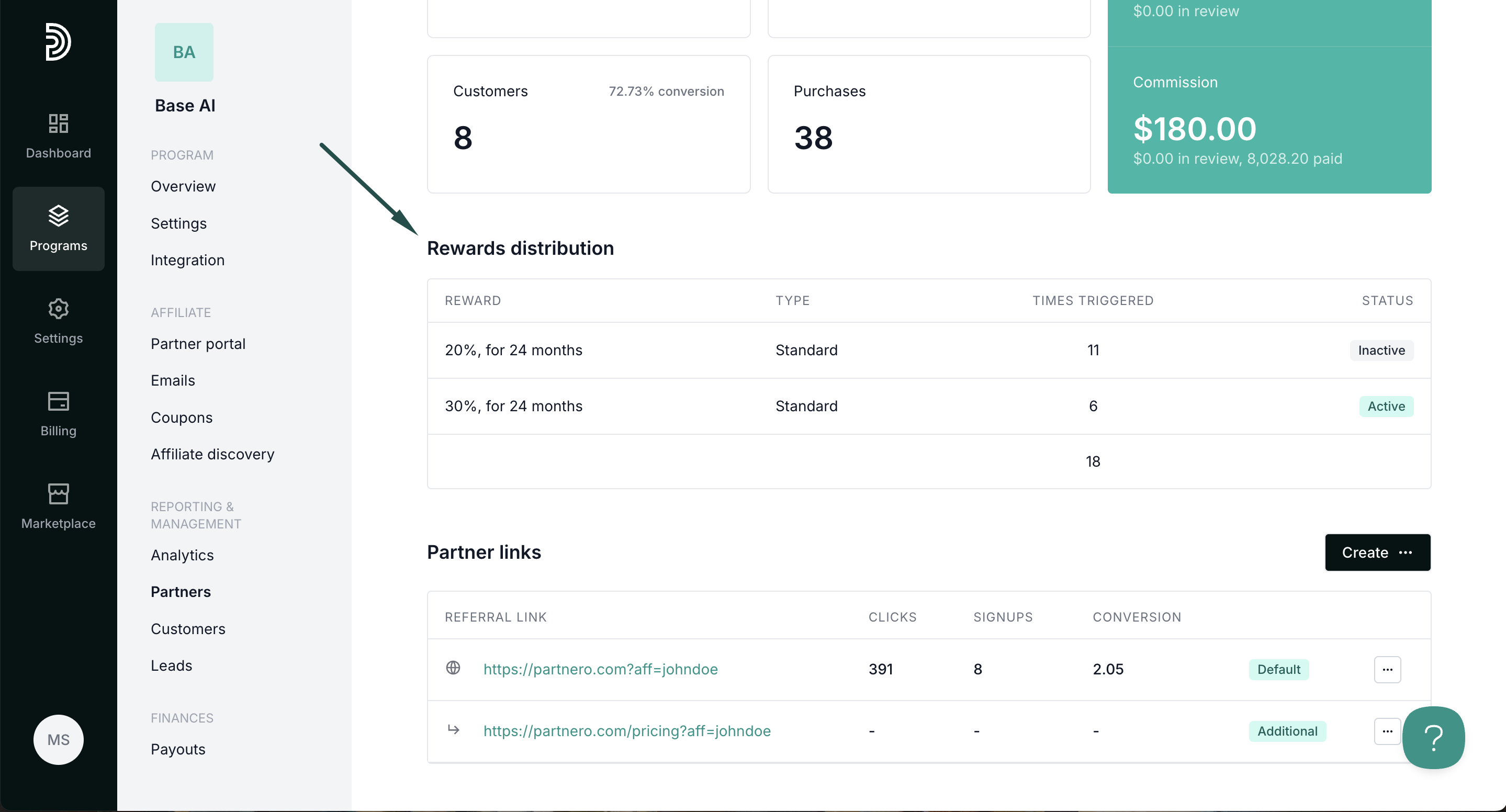Select the Programs layers icon
Image resolution: width=1506 pixels, height=812 pixels.
click(x=58, y=216)
